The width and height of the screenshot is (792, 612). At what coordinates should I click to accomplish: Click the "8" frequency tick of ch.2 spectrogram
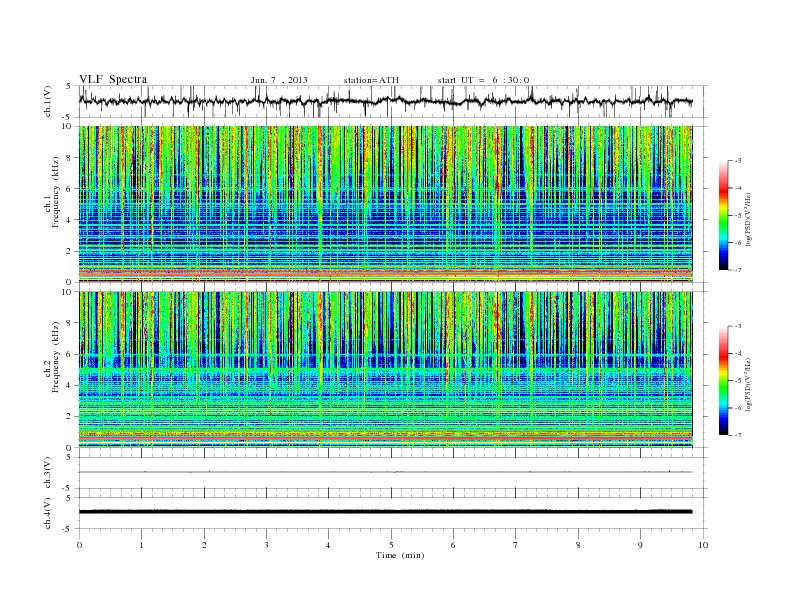click(69, 323)
